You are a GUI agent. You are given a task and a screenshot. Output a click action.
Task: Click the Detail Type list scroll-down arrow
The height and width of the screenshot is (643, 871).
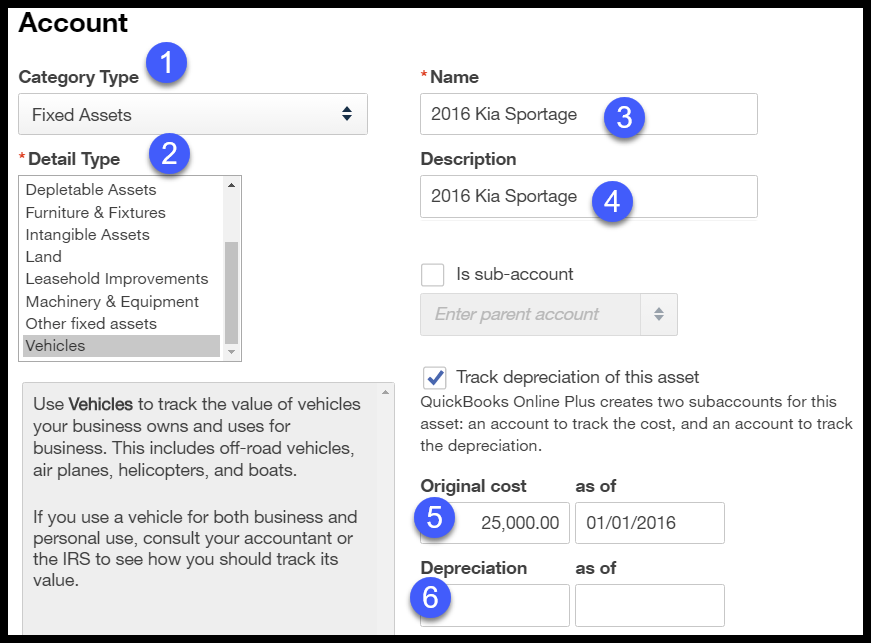(232, 352)
